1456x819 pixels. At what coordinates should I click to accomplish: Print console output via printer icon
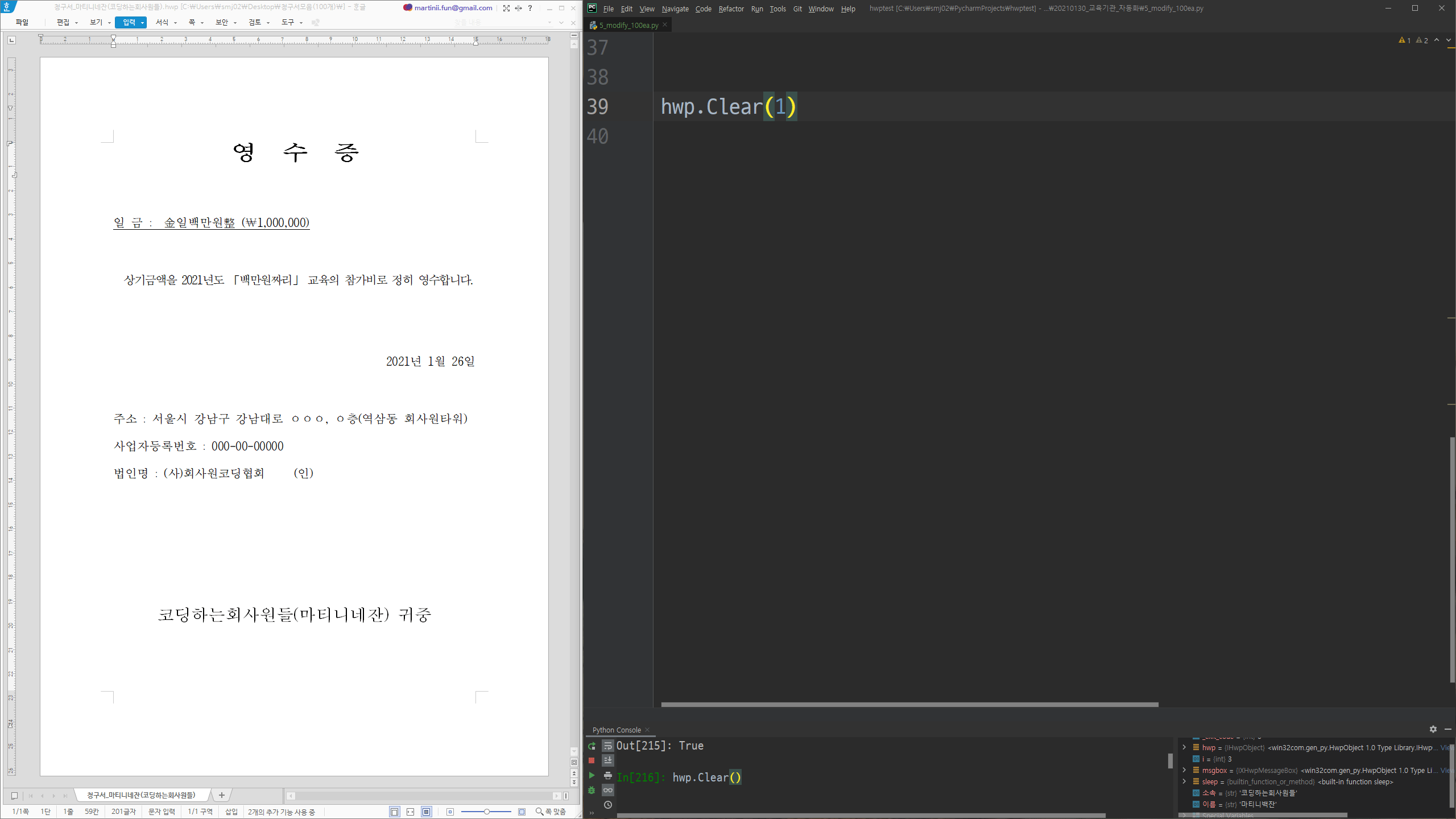(x=607, y=775)
